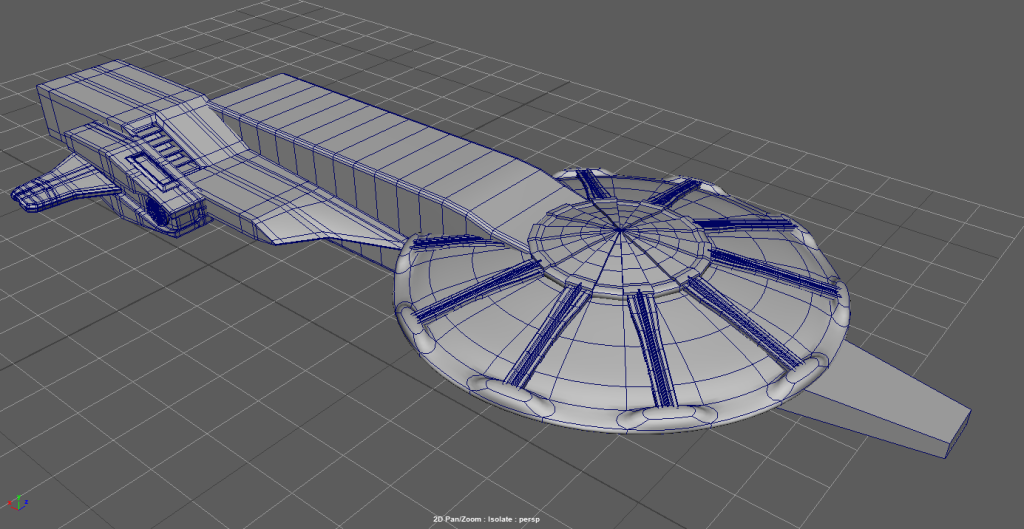Screen dimensions: 1024x529
Task: Click the XYZ axis orientation gizmo
Action: [16, 502]
